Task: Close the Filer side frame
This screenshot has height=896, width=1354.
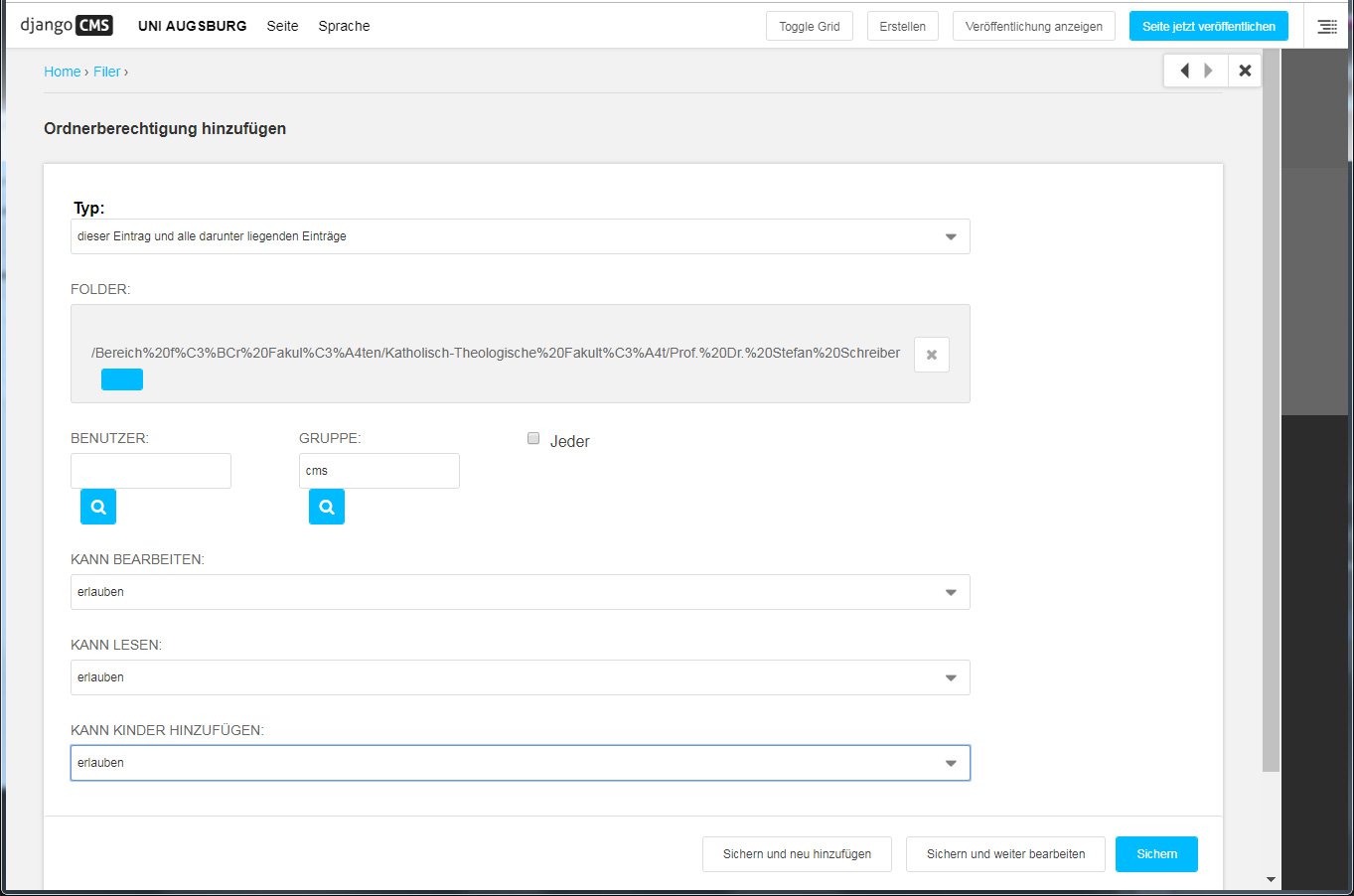Action: pos(1245,71)
